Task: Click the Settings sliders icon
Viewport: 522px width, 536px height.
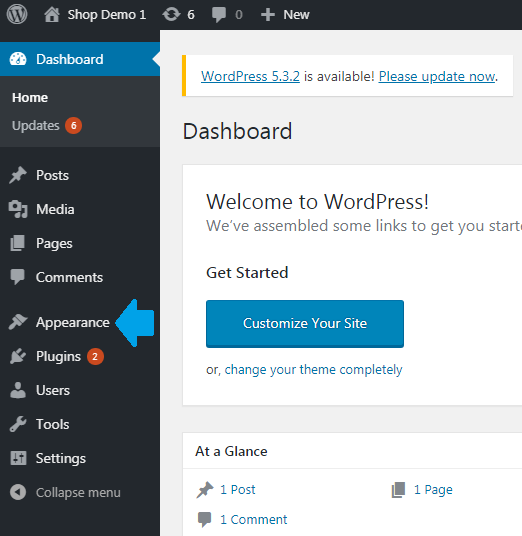Action: (18, 458)
